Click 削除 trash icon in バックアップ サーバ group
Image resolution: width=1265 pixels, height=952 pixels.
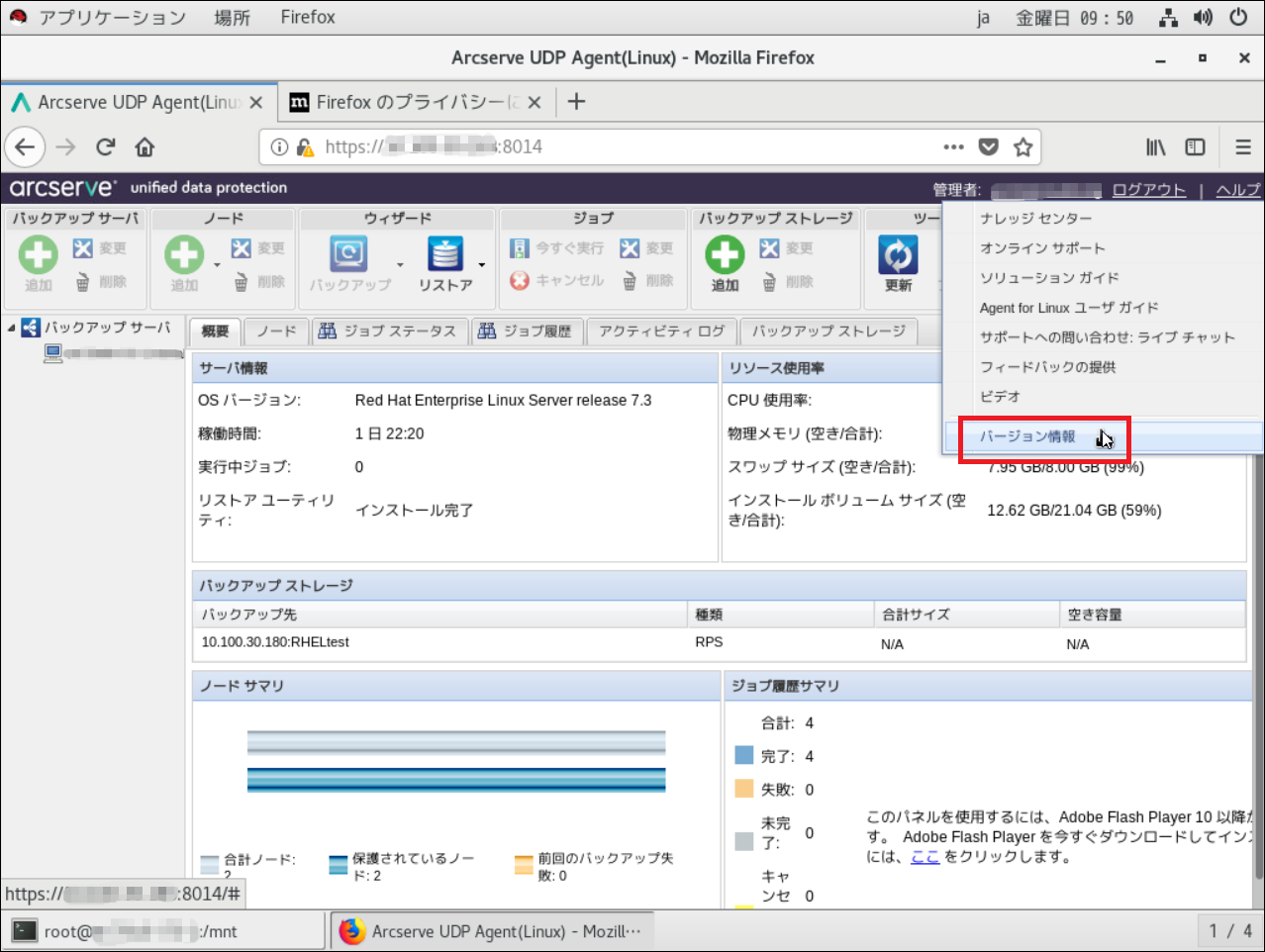[x=83, y=283]
